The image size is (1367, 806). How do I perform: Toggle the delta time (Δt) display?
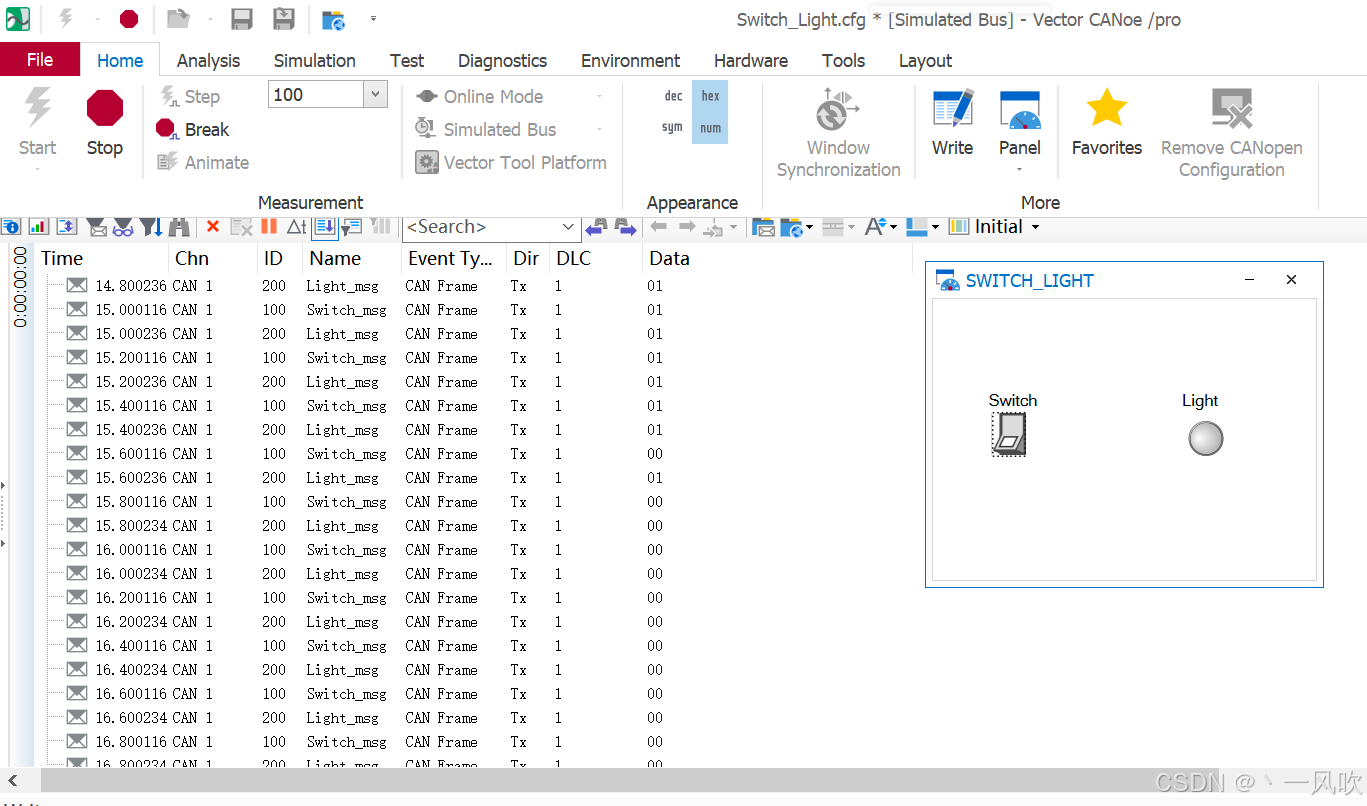click(x=297, y=227)
